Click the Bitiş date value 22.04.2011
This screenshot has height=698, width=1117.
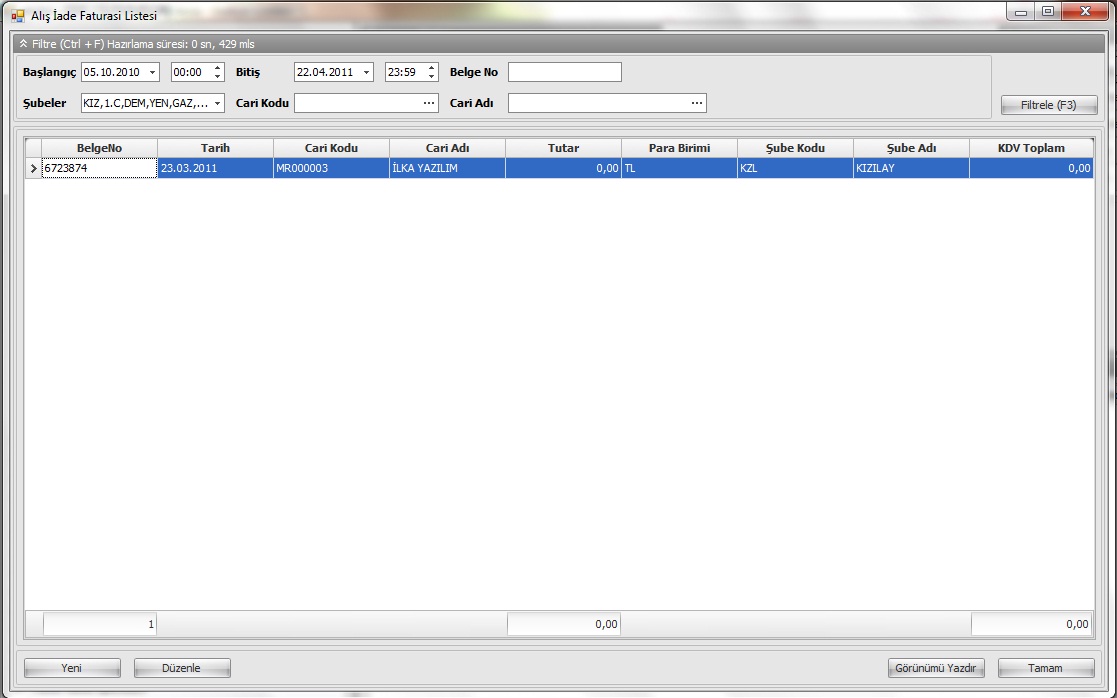327,72
